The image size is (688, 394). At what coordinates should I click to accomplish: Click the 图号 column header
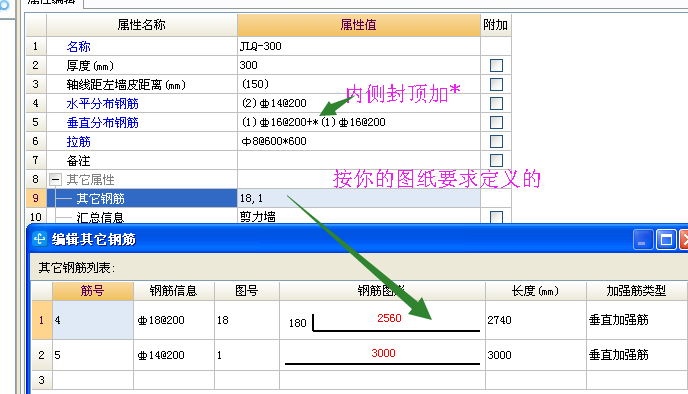click(247, 291)
